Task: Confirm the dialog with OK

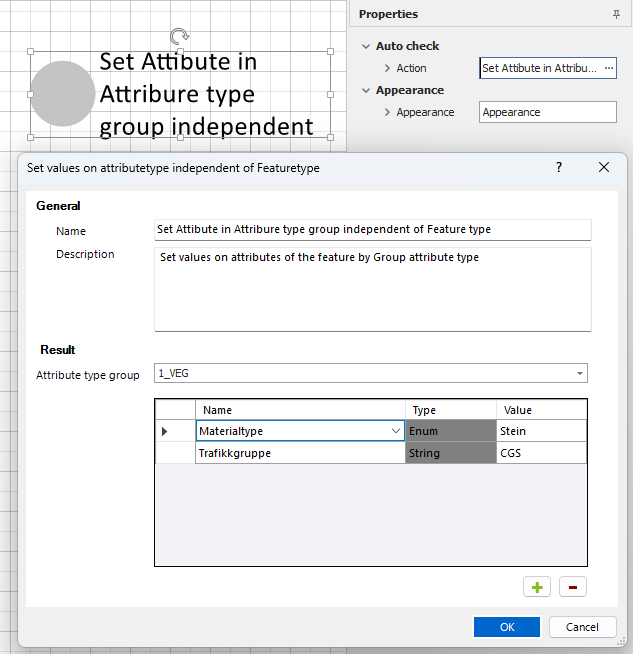Action: point(507,627)
